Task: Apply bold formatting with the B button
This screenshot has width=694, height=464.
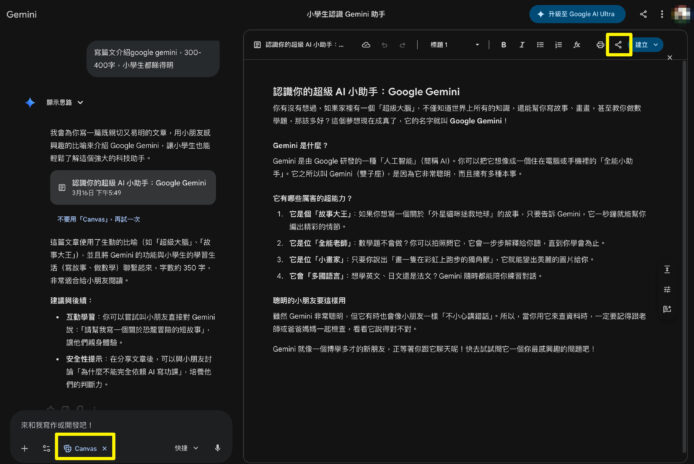Action: [x=503, y=45]
